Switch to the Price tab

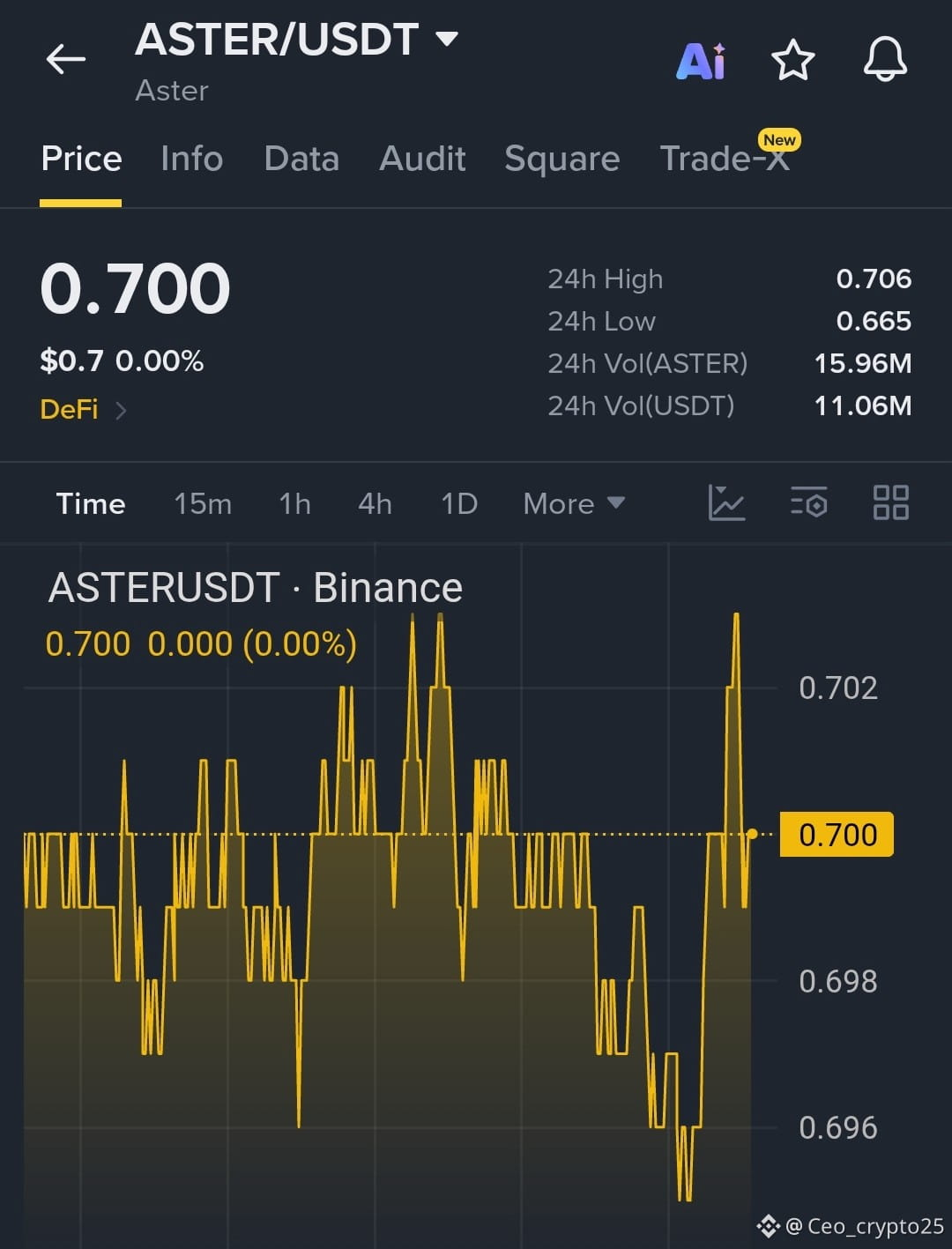pyautogui.click(x=81, y=159)
